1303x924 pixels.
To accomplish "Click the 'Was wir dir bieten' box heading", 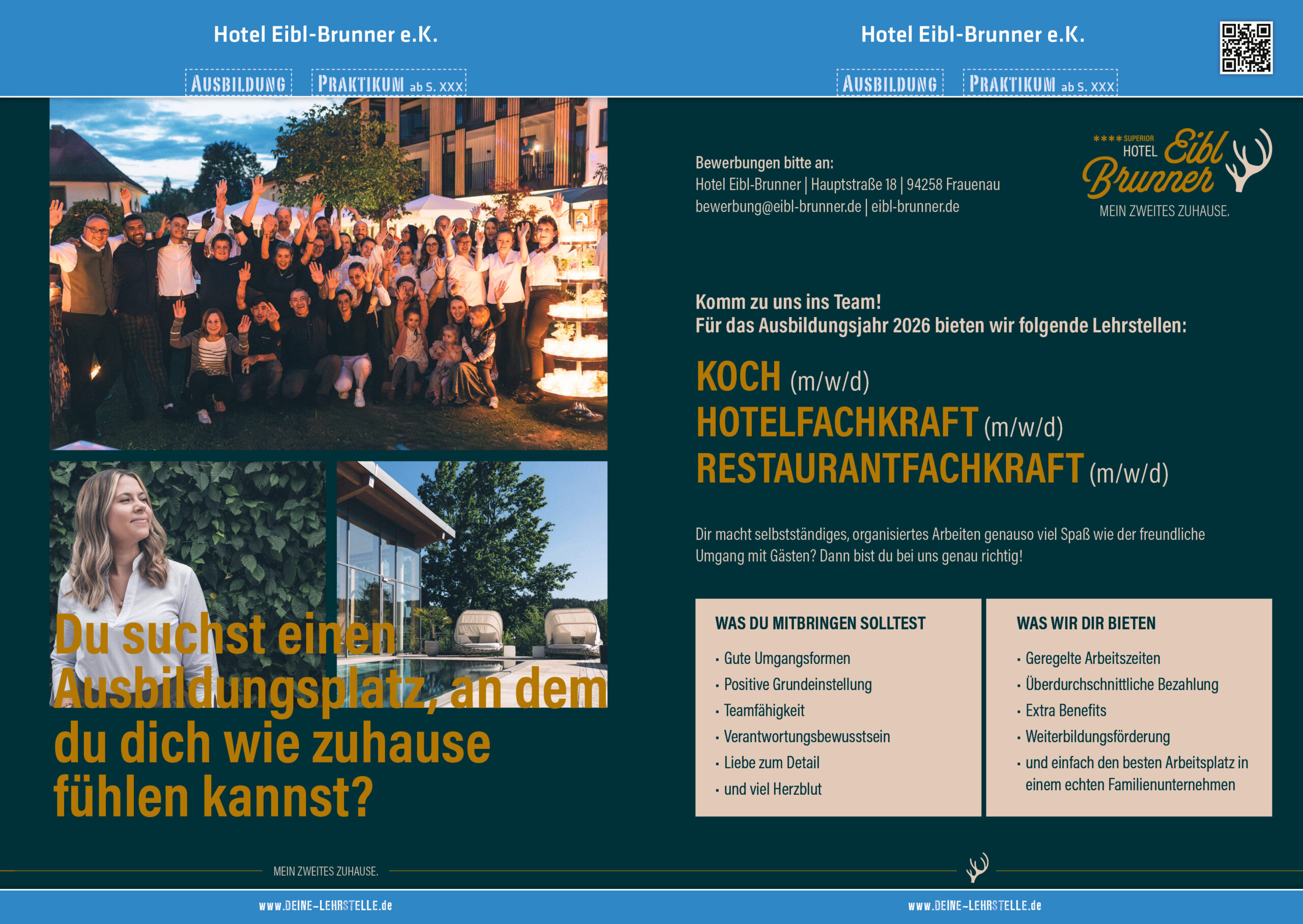I will (1086, 623).
